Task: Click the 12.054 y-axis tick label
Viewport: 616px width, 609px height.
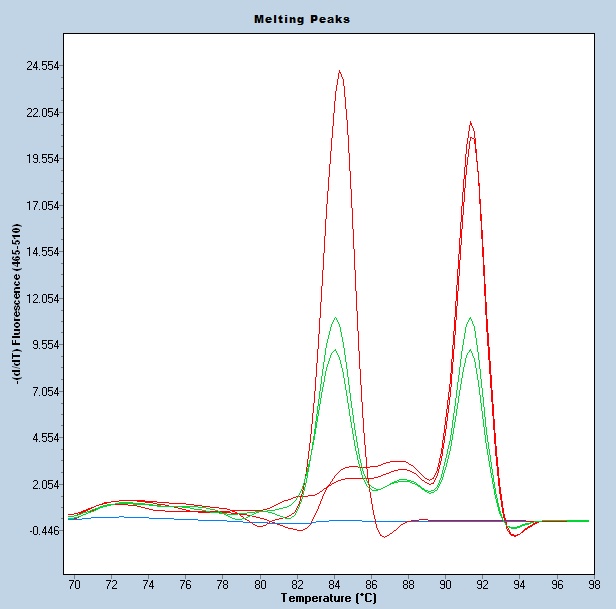Action: [x=42, y=299]
